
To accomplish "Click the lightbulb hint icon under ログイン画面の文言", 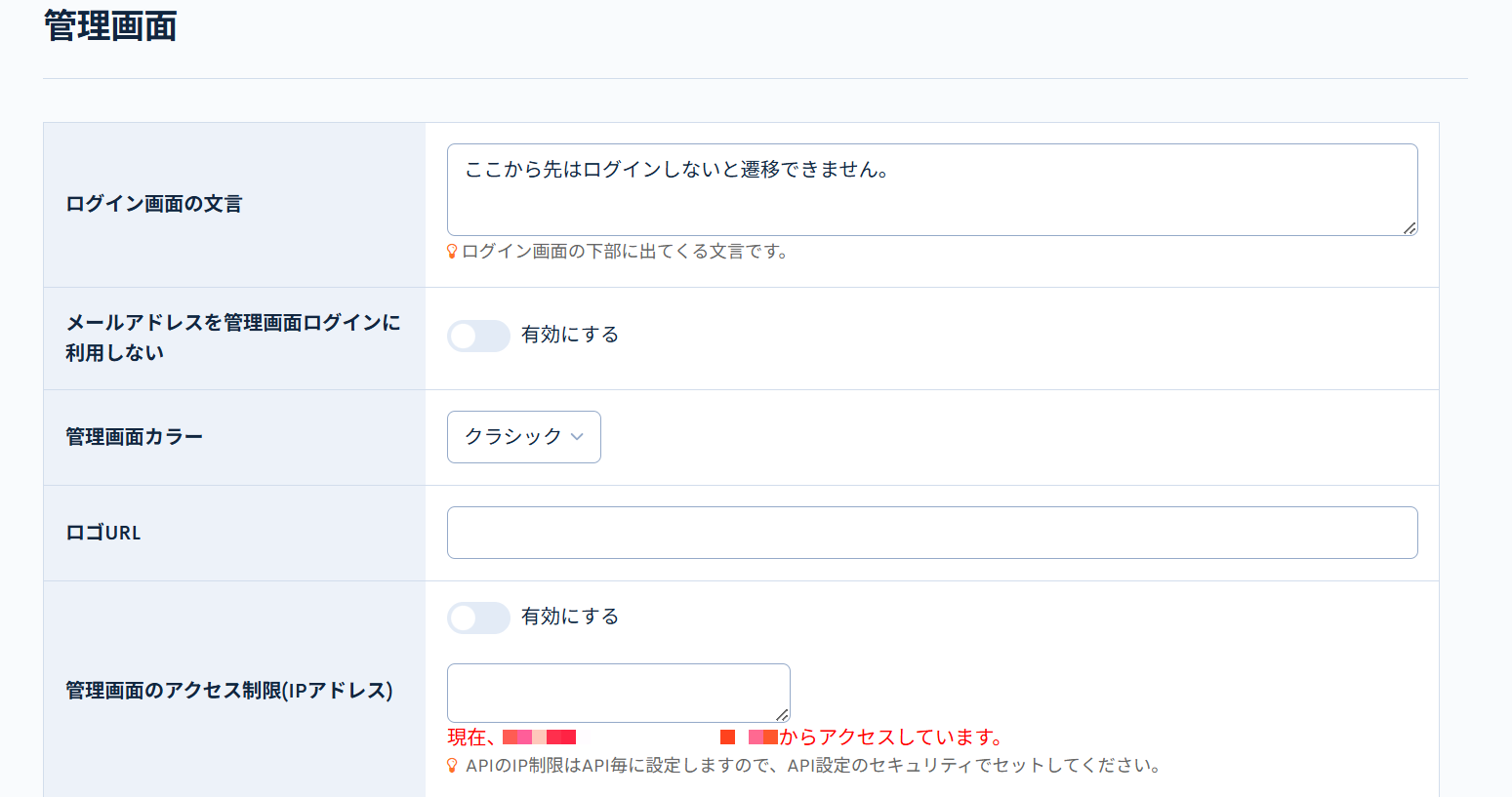I will pyautogui.click(x=452, y=251).
